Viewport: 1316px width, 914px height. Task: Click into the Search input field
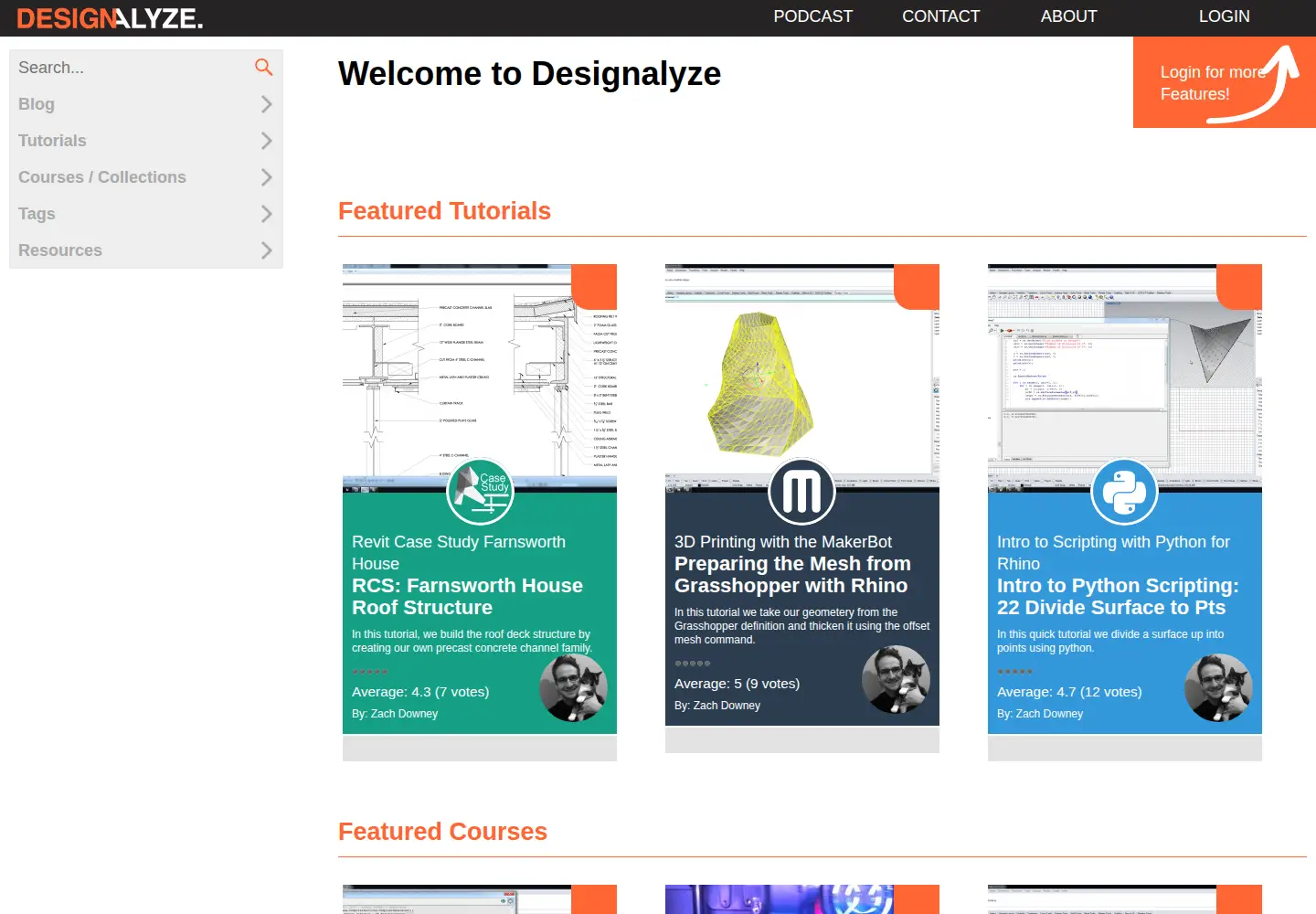pos(133,68)
